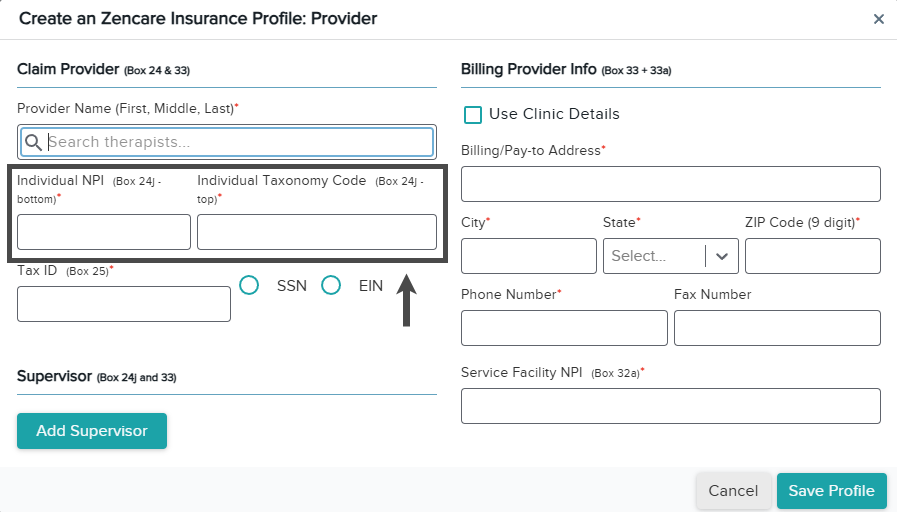Click the Phone Number field
Viewport: 897px width, 512px height.
point(564,328)
